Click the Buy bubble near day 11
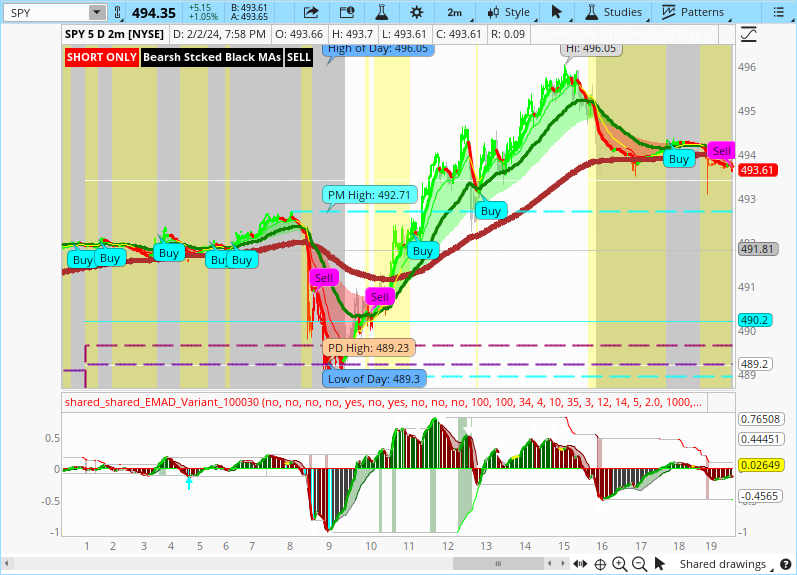 422,251
